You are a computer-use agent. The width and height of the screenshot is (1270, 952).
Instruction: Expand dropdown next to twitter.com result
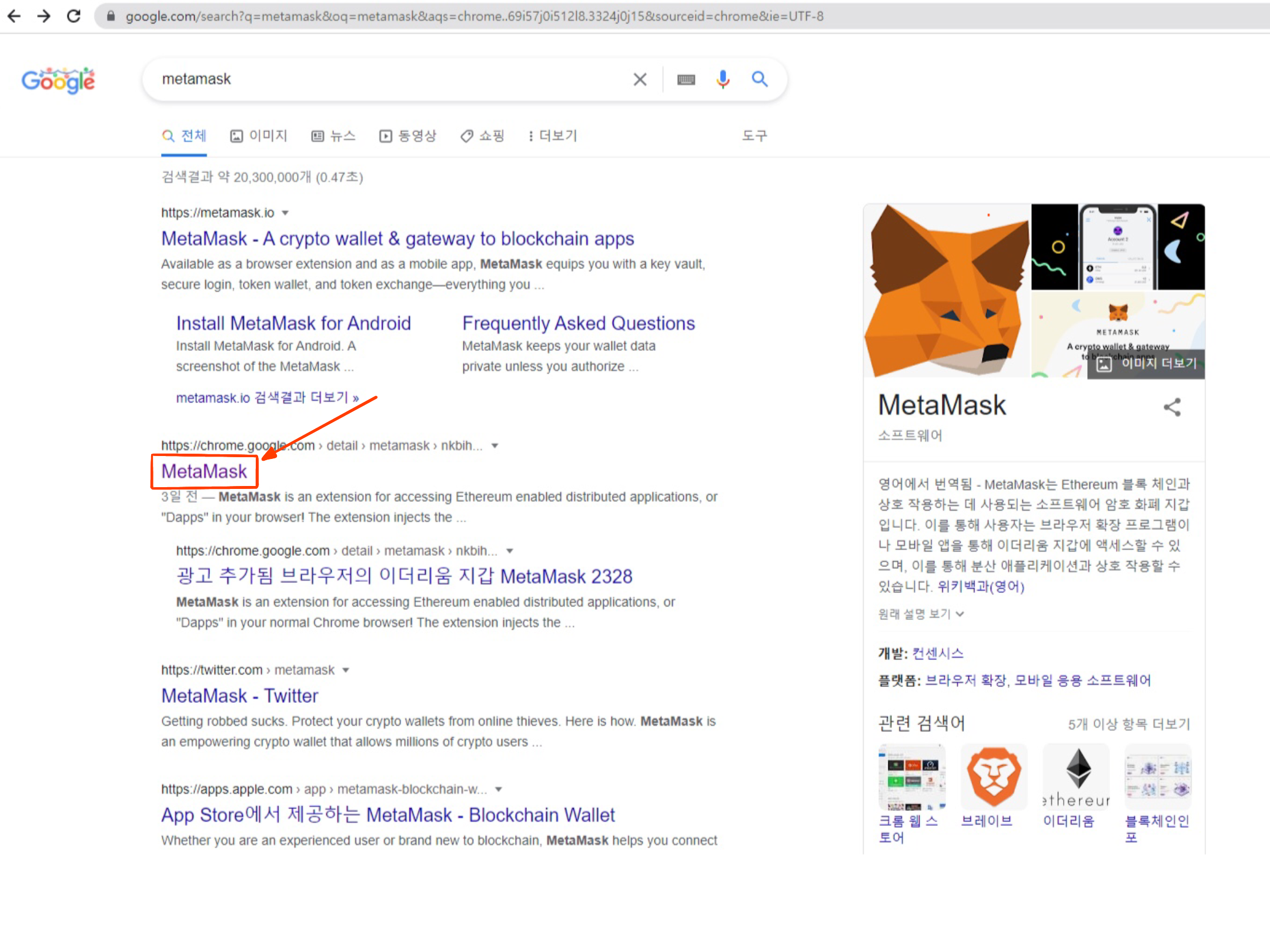point(346,670)
